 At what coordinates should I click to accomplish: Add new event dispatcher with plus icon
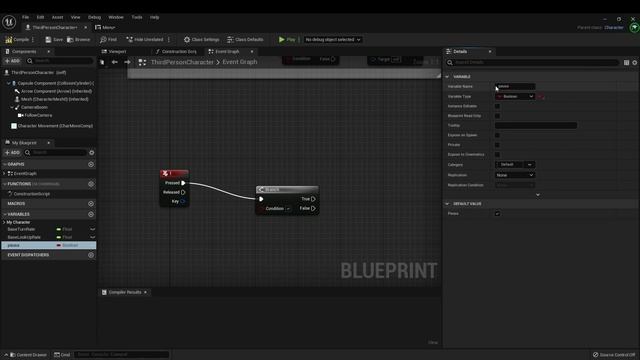[x=91, y=255]
